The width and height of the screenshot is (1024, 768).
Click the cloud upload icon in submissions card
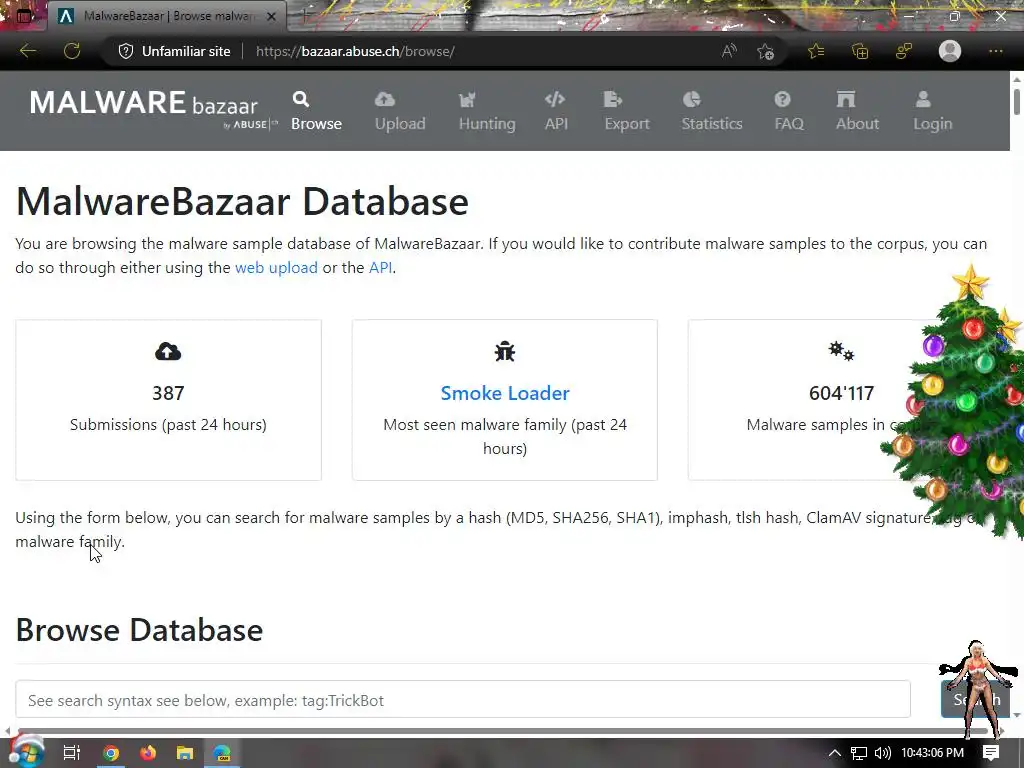tap(168, 352)
